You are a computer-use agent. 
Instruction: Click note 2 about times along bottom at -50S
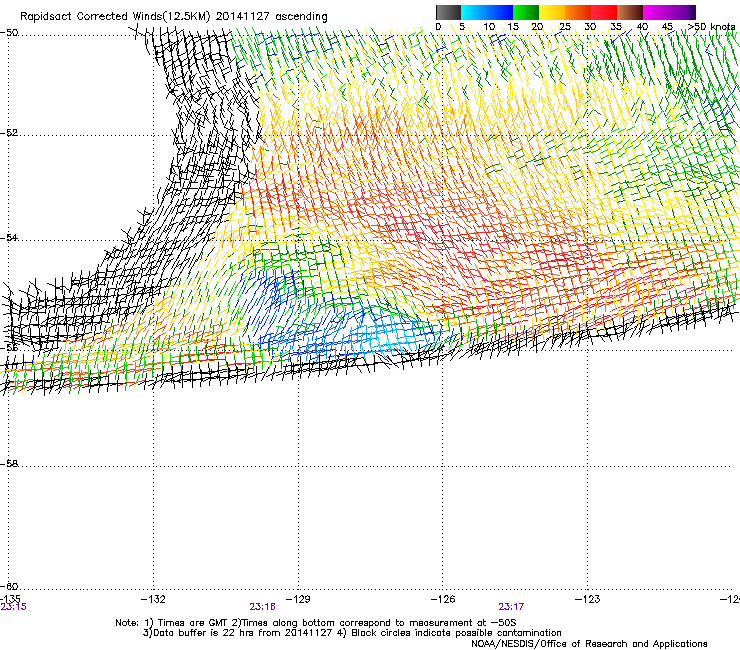[x=374, y=623]
